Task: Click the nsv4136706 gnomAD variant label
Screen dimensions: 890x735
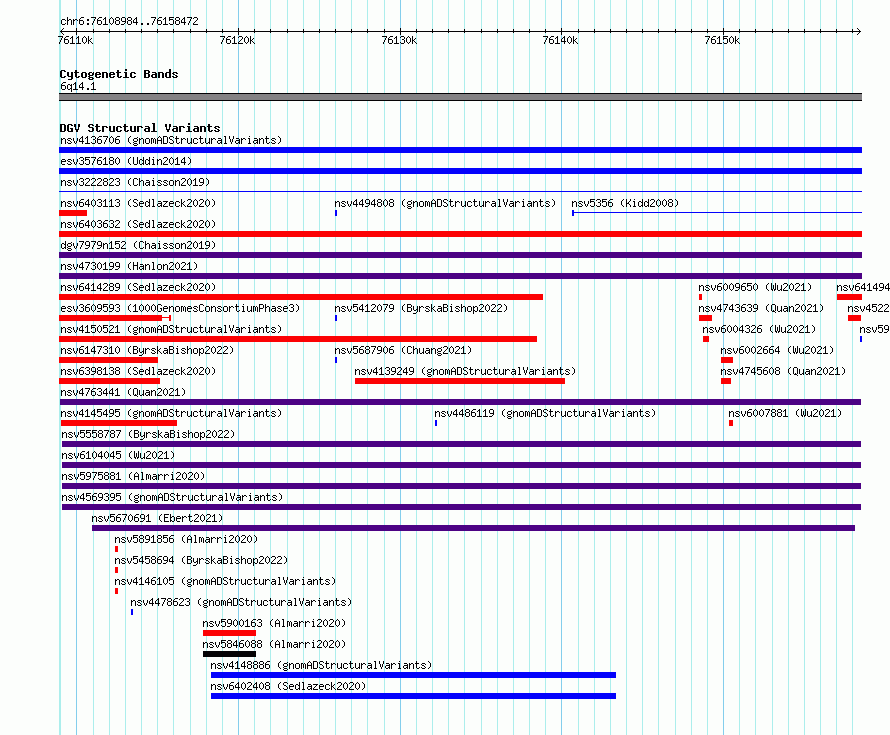Action: 171,140
